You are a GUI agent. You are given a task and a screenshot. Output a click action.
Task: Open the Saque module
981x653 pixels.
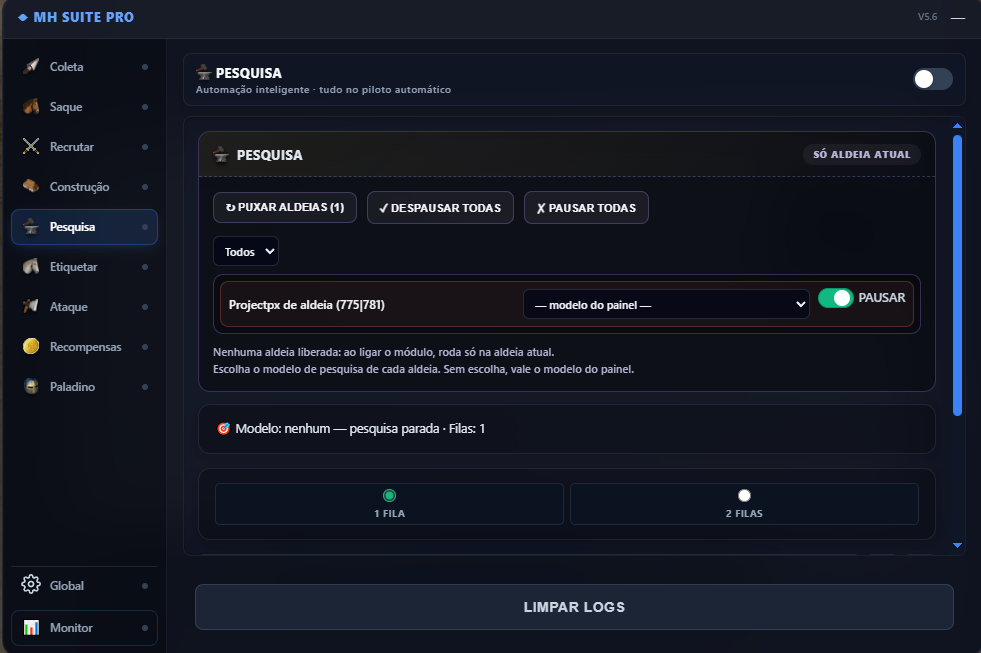coord(84,107)
